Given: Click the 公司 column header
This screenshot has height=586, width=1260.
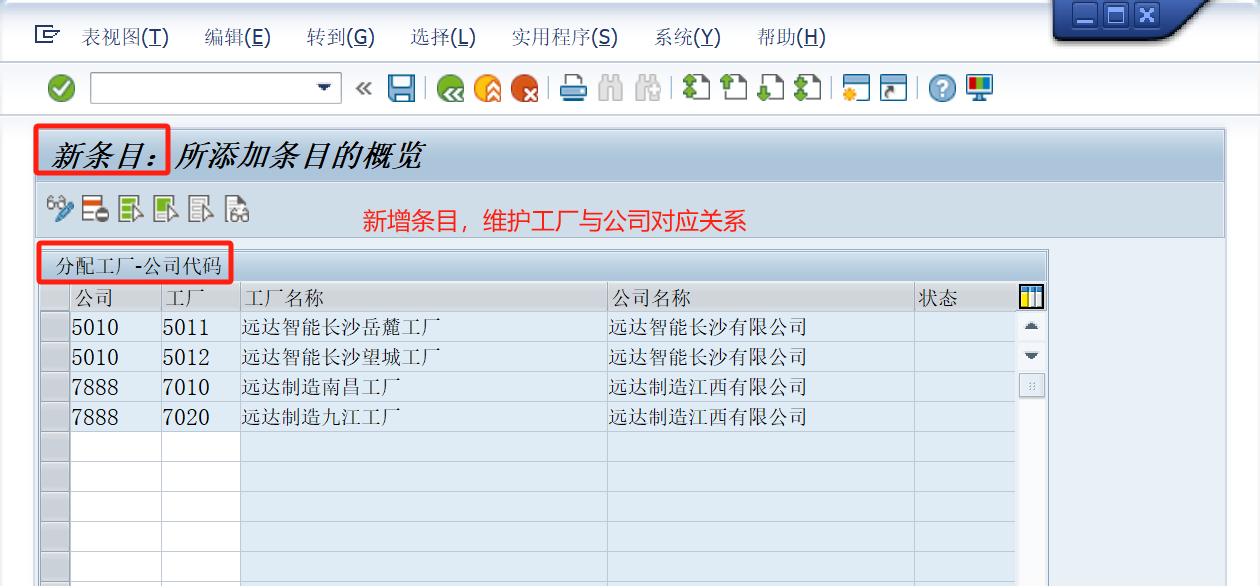Looking at the screenshot, I should click(x=116, y=298).
